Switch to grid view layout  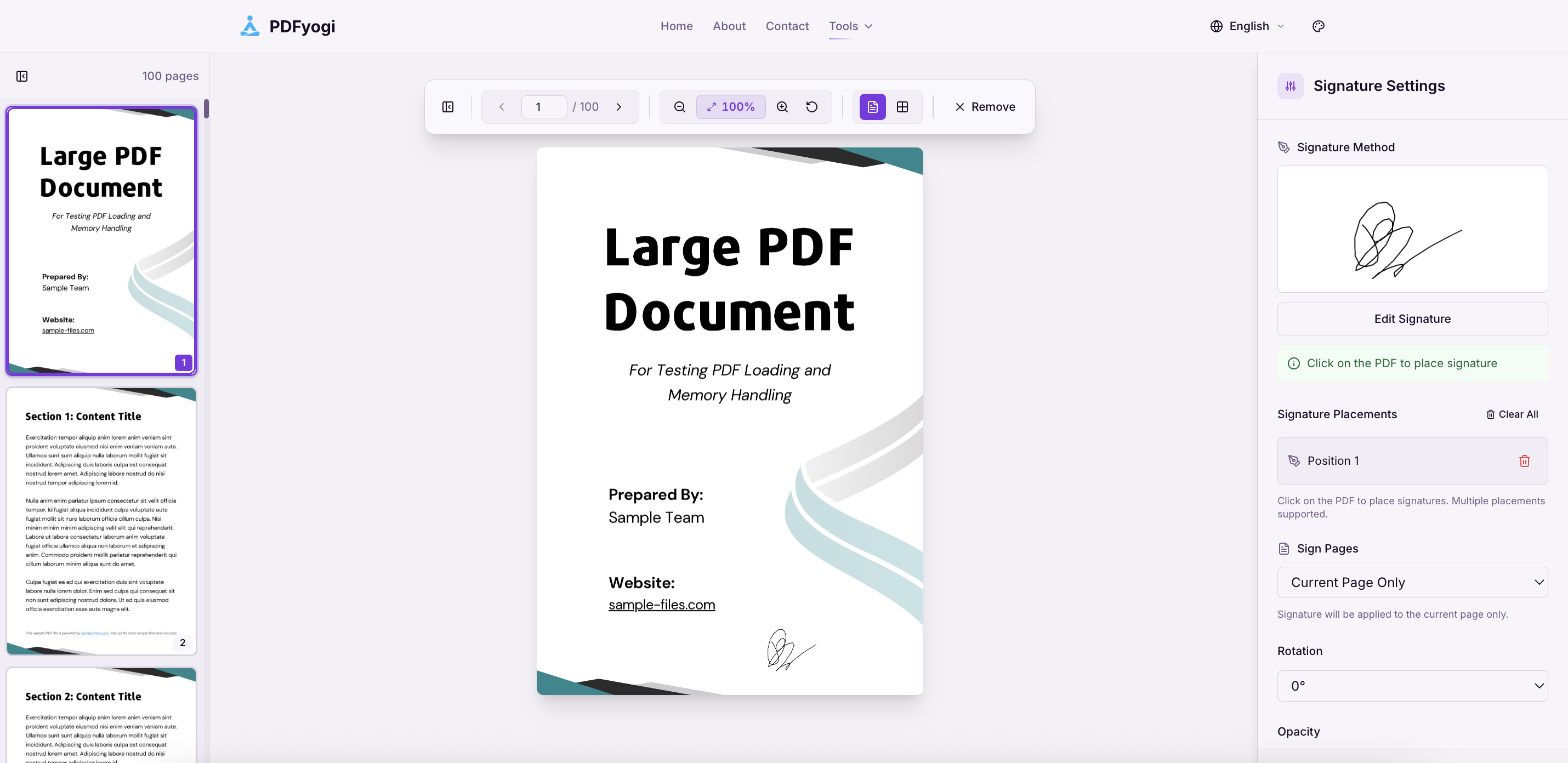point(902,106)
